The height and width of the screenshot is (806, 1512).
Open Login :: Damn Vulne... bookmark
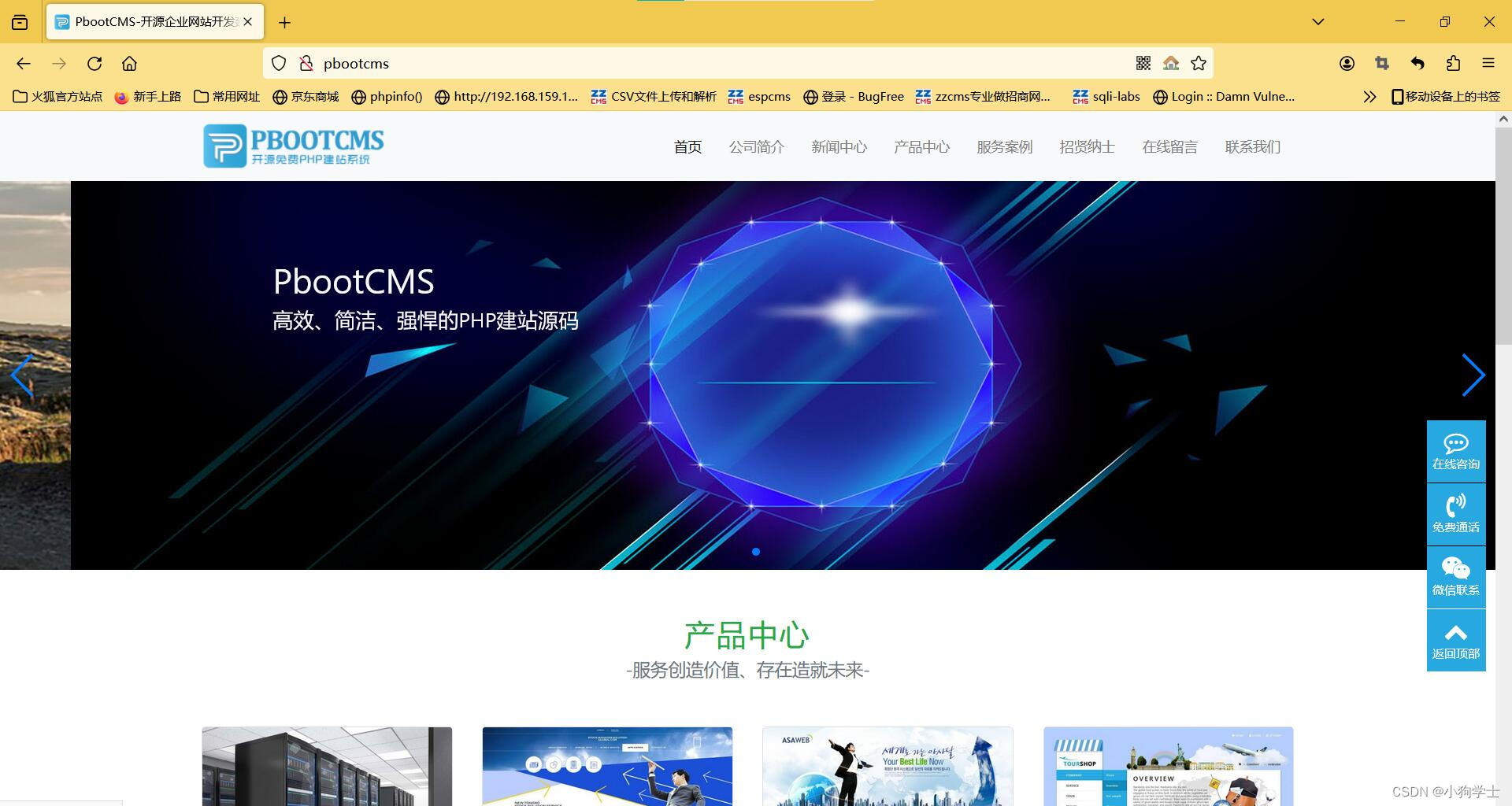tap(1224, 97)
